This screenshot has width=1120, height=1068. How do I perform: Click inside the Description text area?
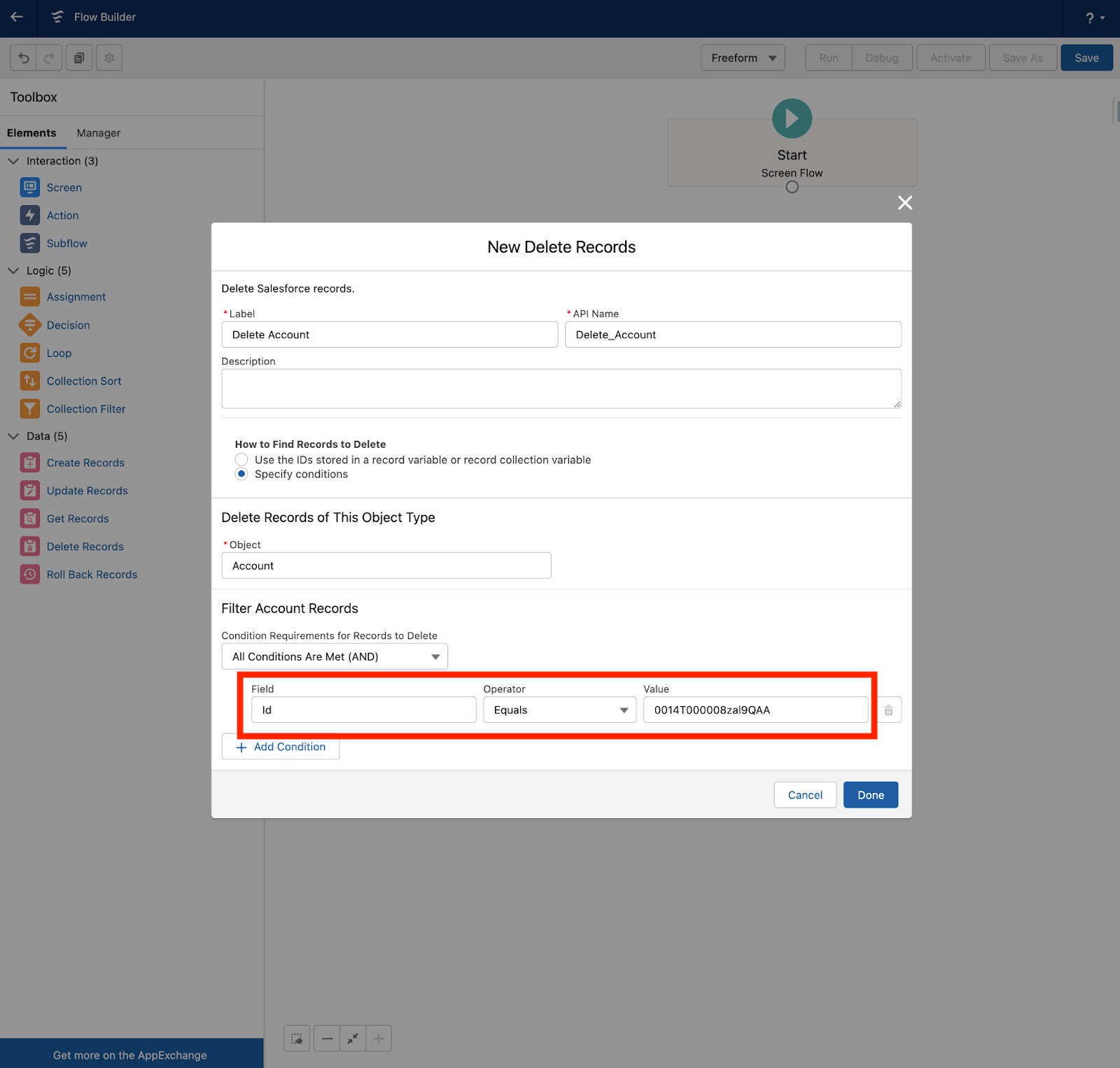560,388
